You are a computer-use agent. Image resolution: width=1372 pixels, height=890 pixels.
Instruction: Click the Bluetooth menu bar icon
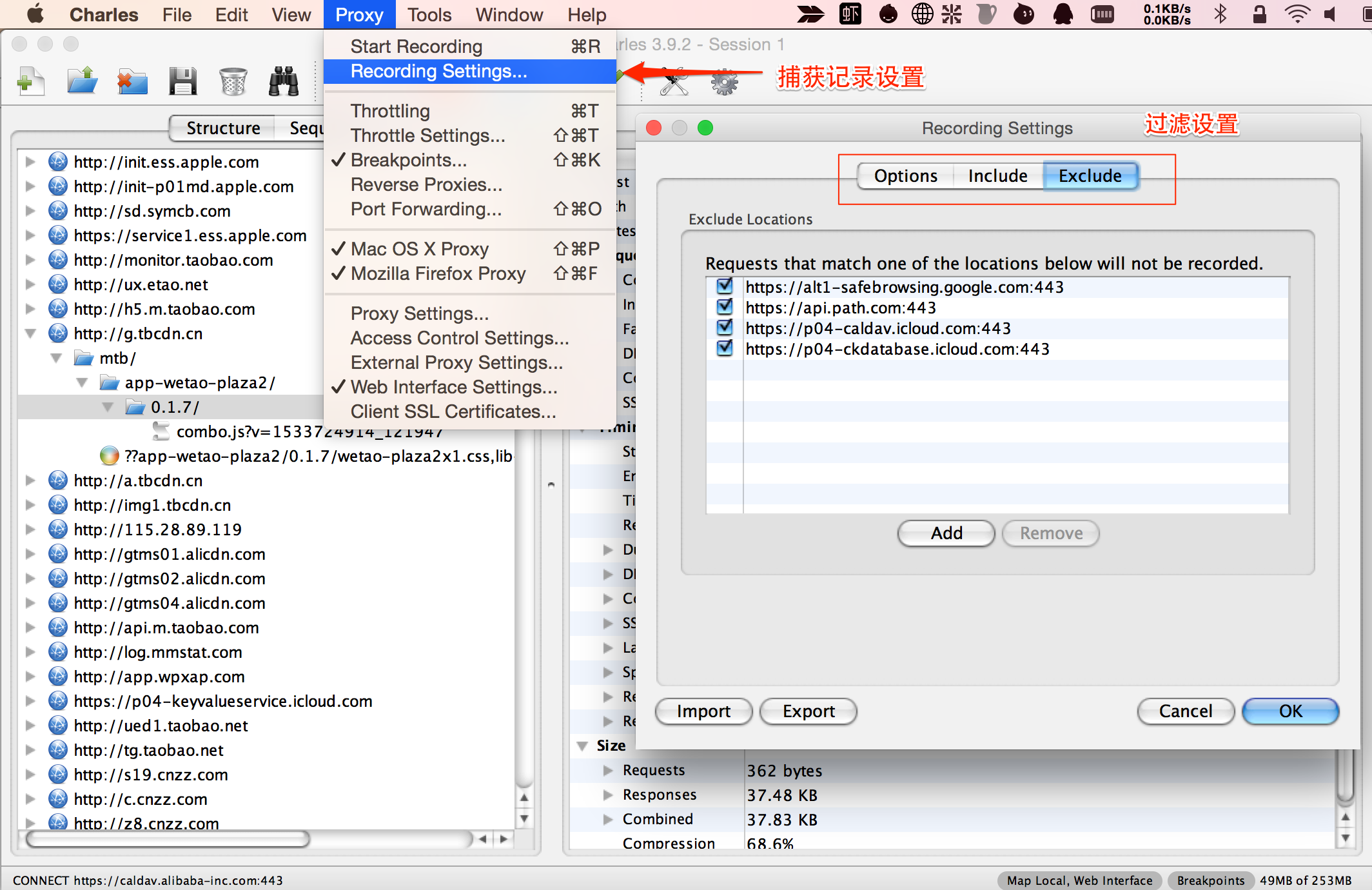coord(1220,14)
